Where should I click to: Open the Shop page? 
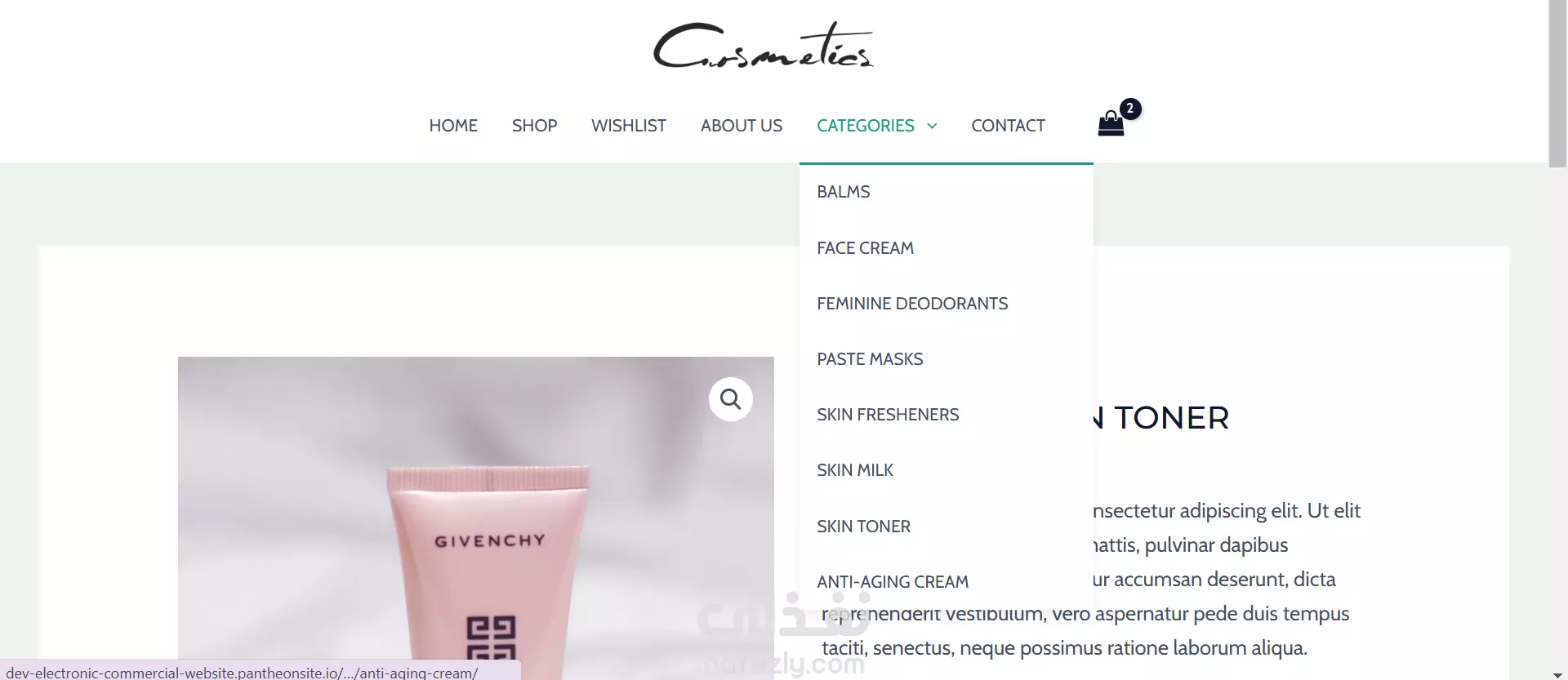(534, 126)
